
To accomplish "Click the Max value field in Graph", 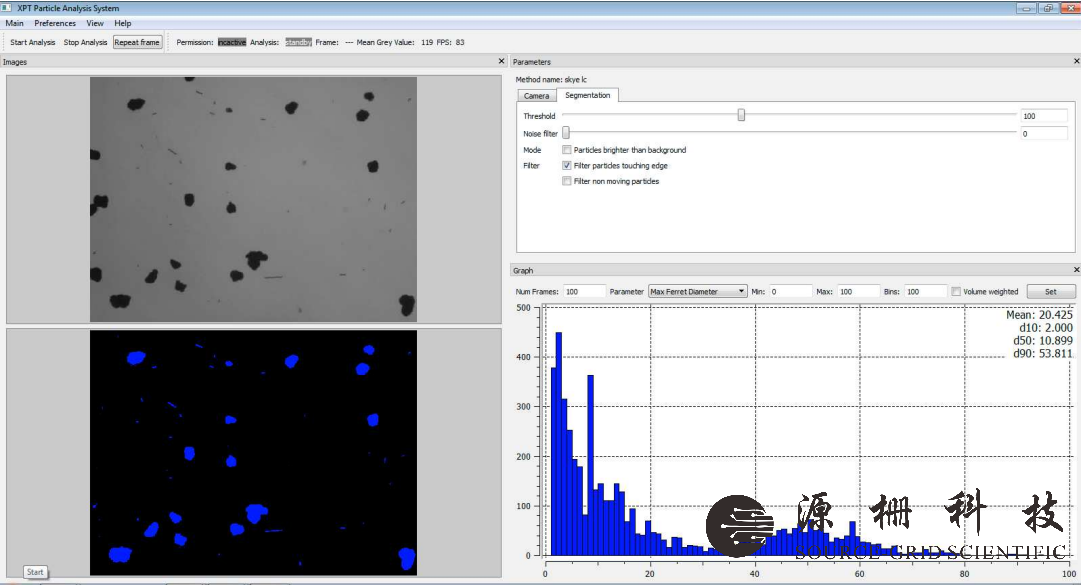I will pyautogui.click(x=858, y=291).
